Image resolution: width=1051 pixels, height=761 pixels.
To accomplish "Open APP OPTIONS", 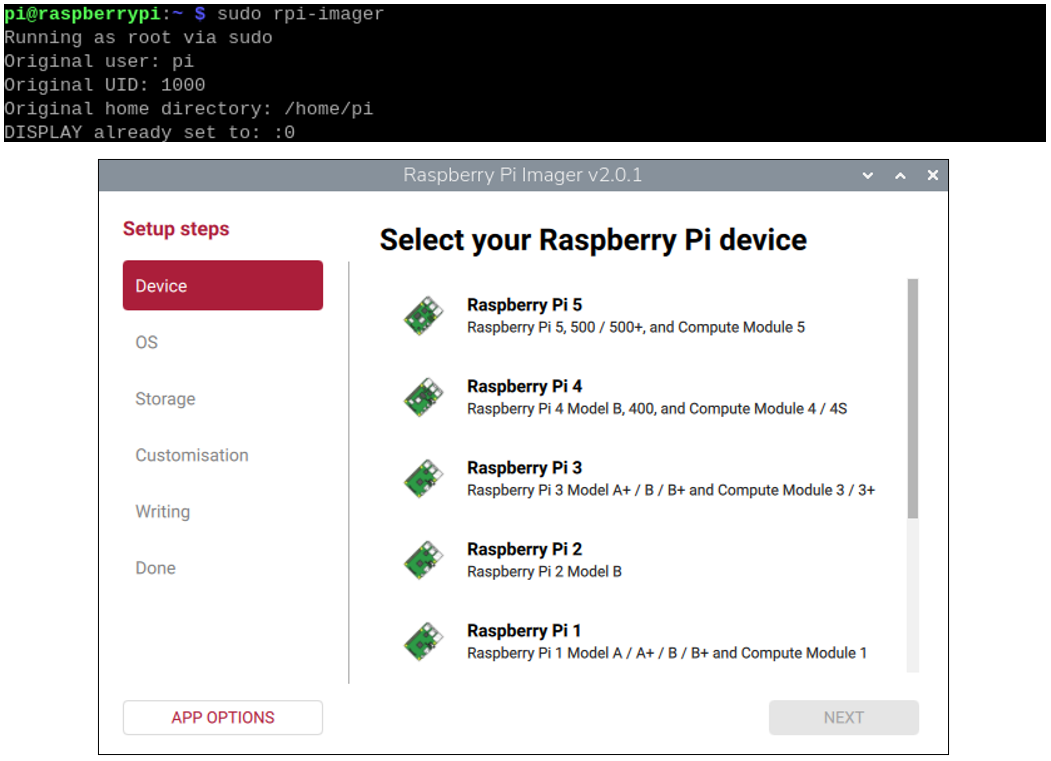I will tap(223, 717).
